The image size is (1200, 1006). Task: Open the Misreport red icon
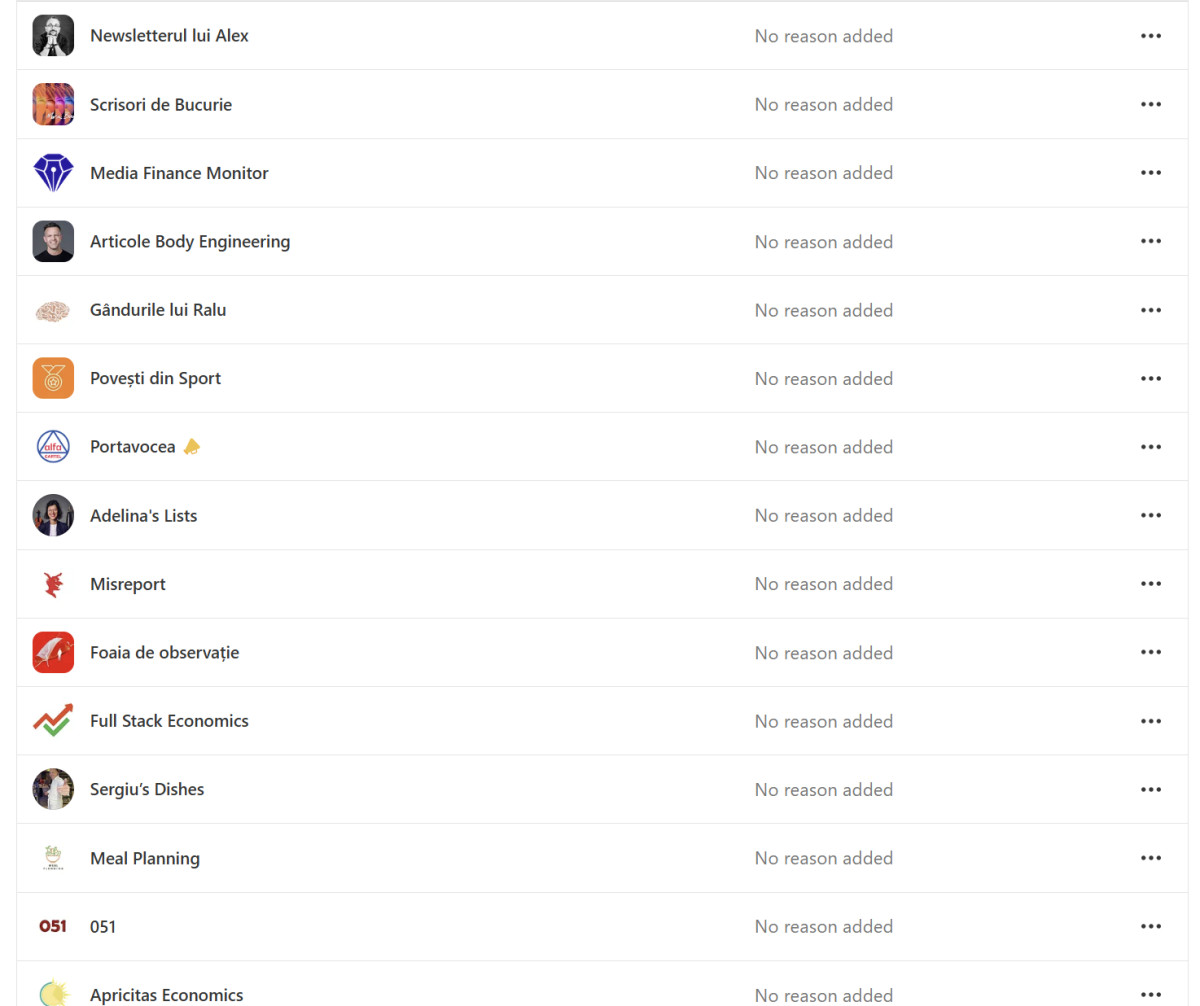coord(53,584)
